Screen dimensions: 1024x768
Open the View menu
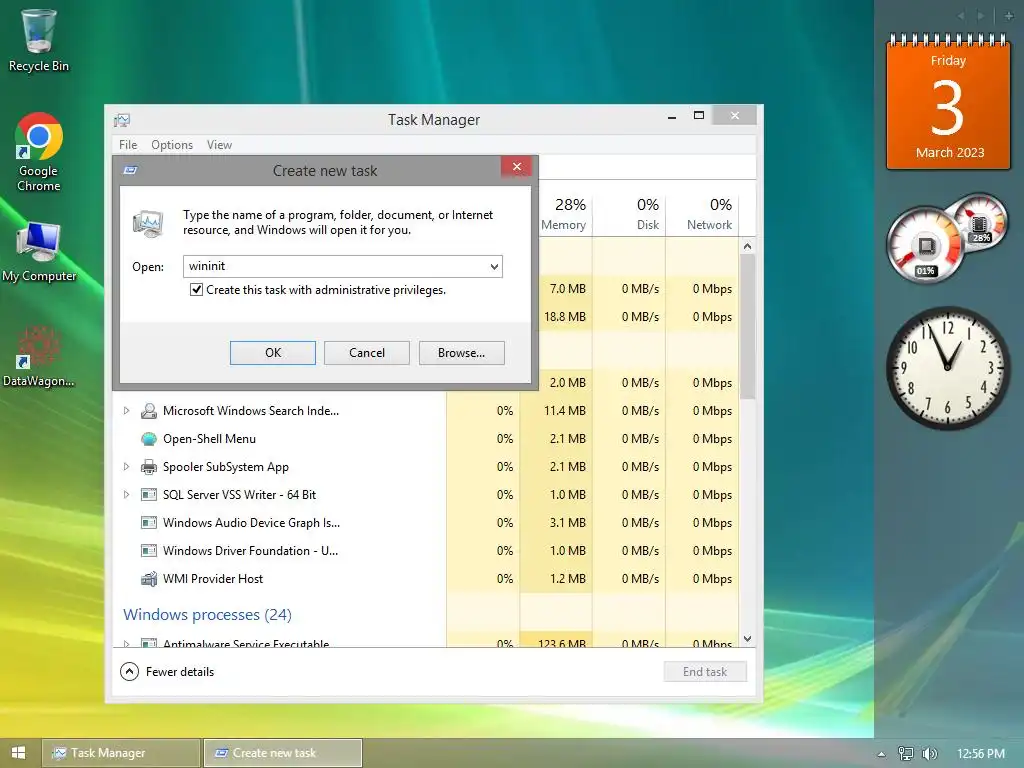(x=219, y=145)
